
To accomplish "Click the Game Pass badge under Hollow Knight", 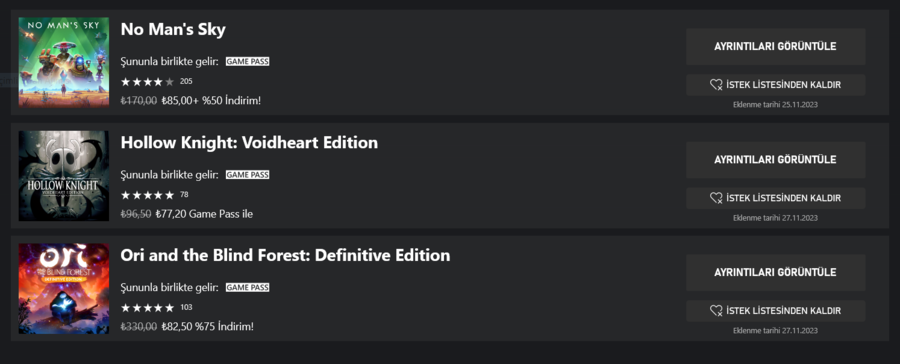I will tap(247, 175).
